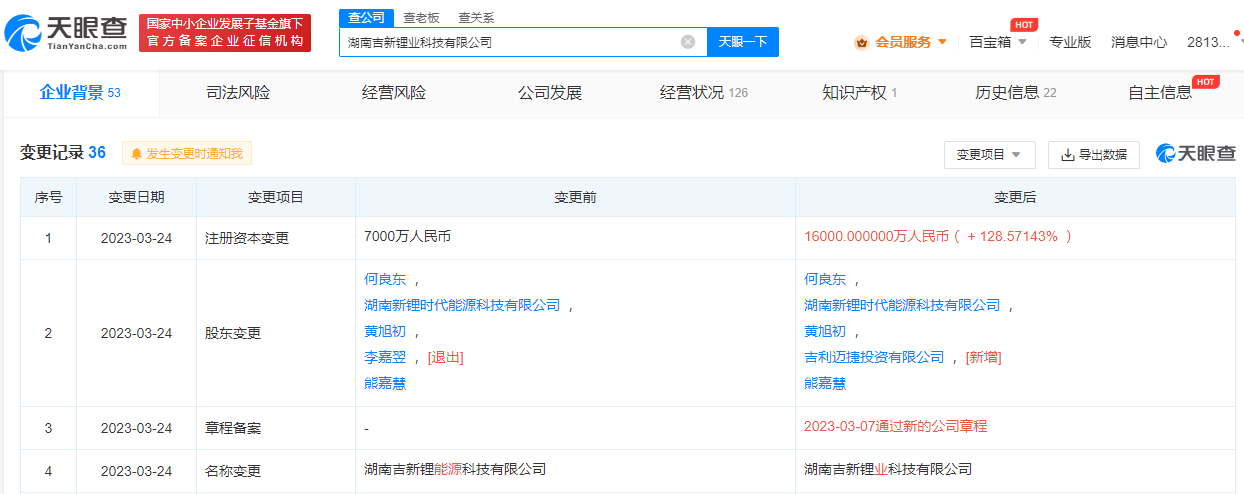Click the TianYanCha logo at top left
Viewport: 1244px width, 494px height.
pyautogui.click(x=66, y=34)
